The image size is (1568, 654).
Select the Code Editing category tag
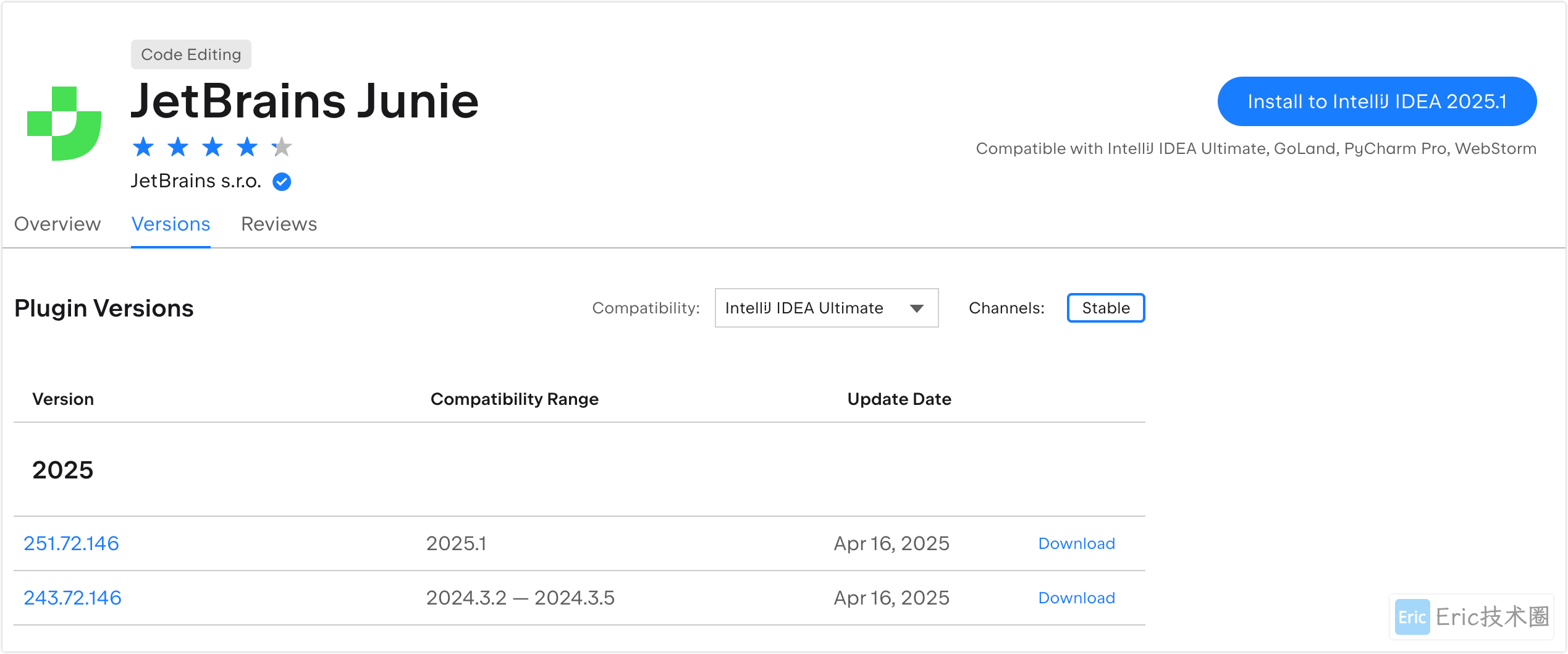coord(191,54)
